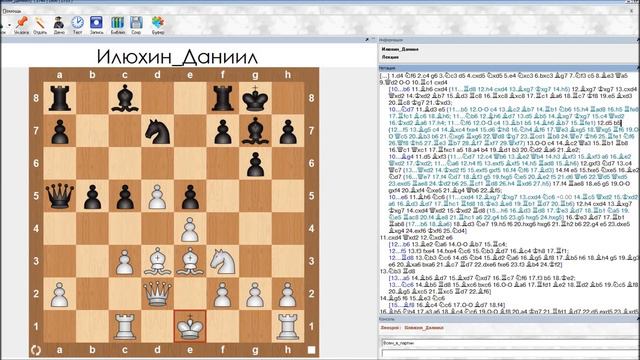Click the name in the Information panel
Image resolution: width=640 pixels, height=360 pixels.
pyautogui.click(x=400, y=49)
